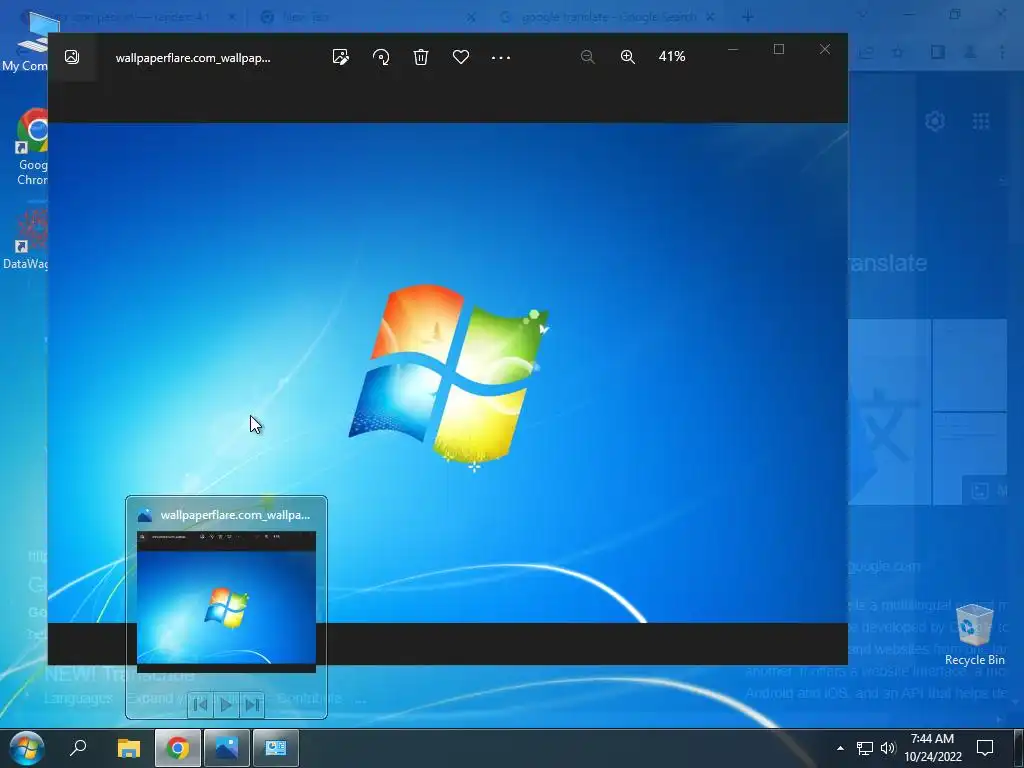Delete the image with the trash icon
The width and height of the screenshot is (1024, 768).
point(421,57)
